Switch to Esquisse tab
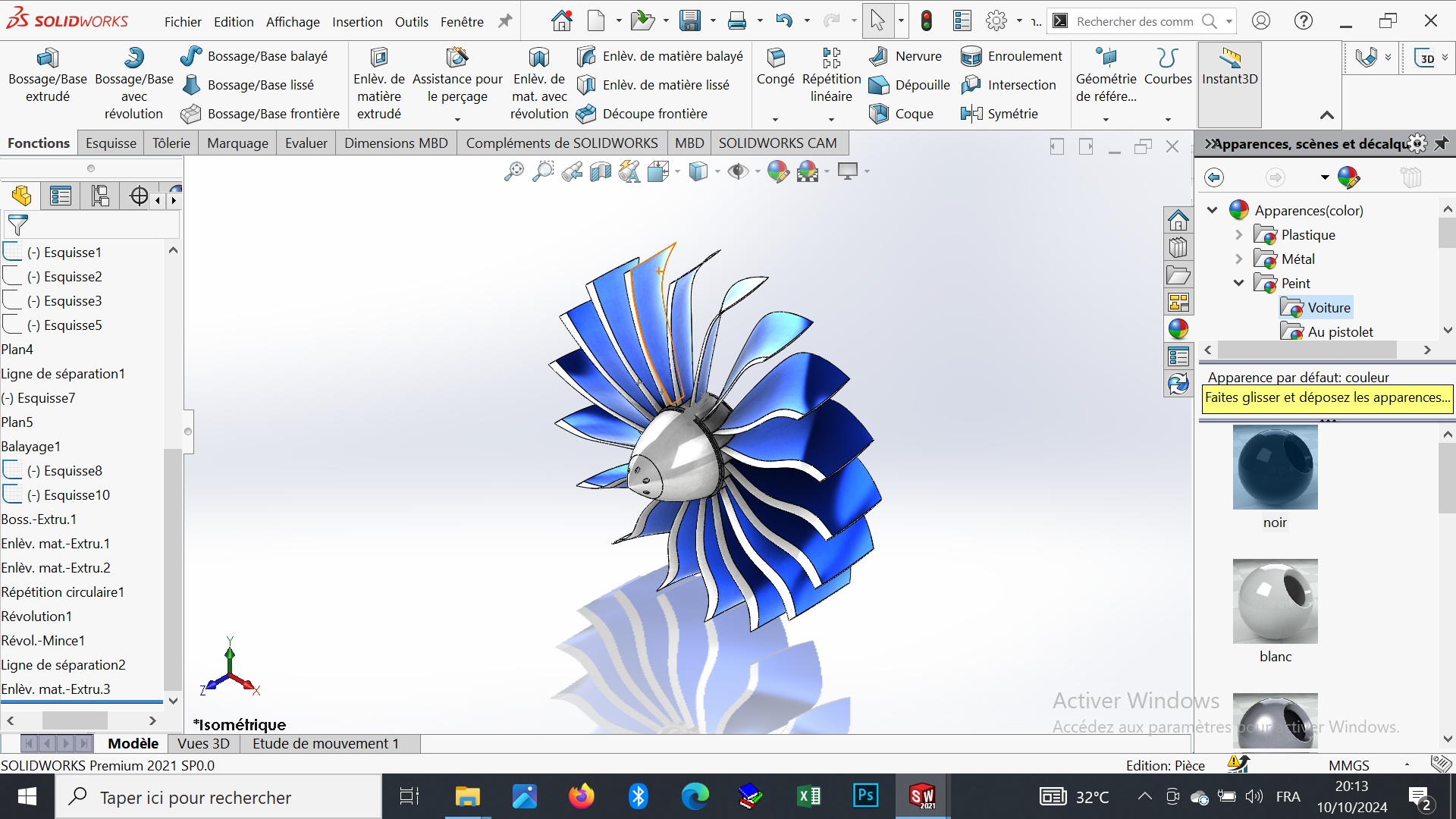Viewport: 1456px width, 819px height. (111, 143)
